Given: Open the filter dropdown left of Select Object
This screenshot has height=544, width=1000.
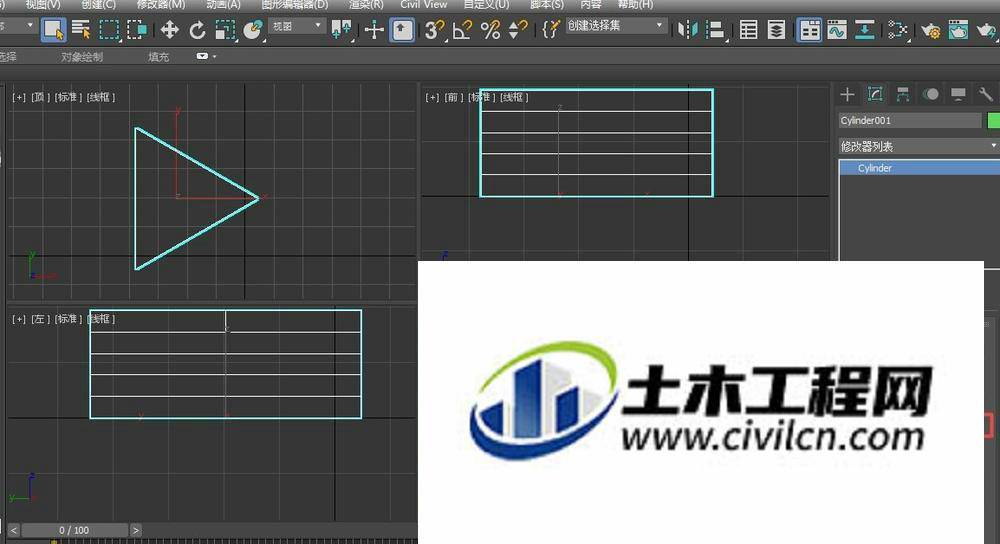Looking at the screenshot, I should (17, 26).
